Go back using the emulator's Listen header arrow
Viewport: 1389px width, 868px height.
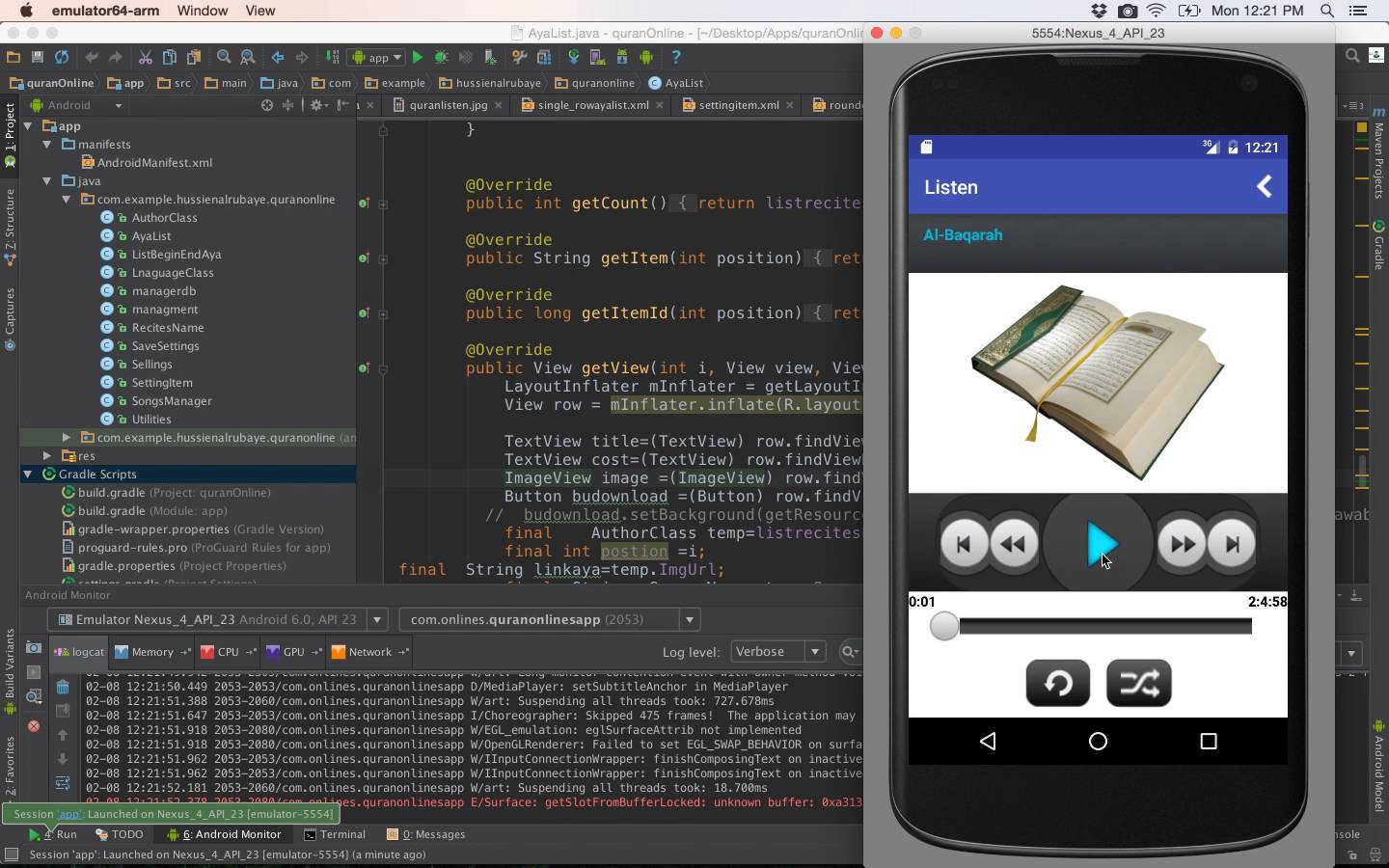tap(1264, 187)
